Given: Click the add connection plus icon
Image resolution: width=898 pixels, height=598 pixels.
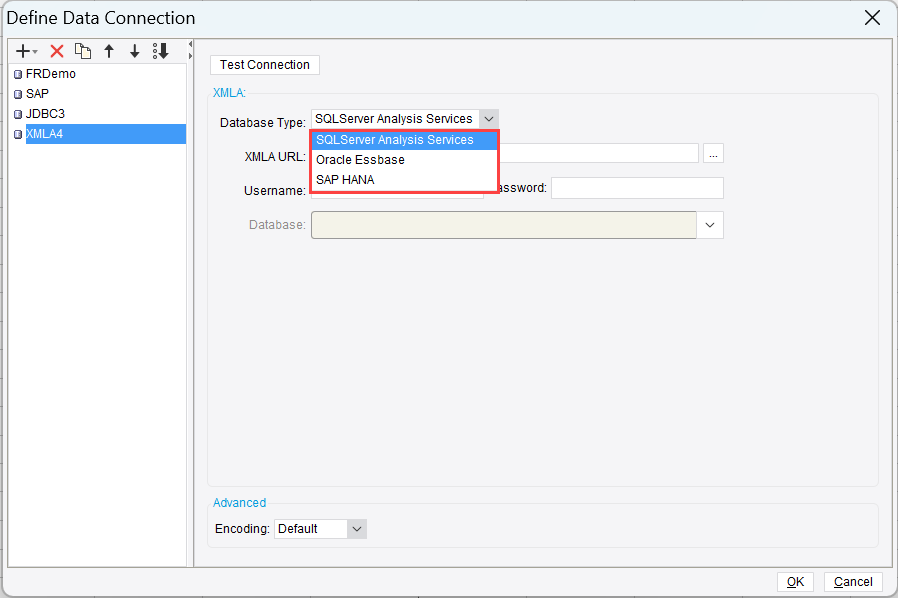Looking at the screenshot, I should [24, 51].
